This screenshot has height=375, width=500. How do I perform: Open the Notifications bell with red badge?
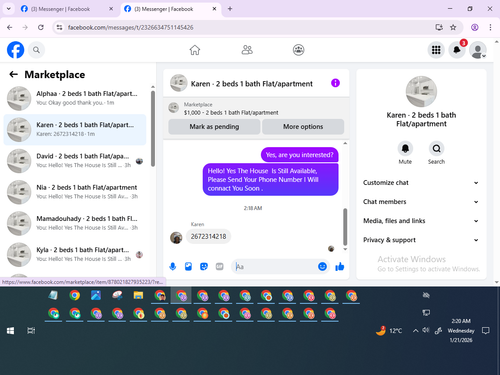click(x=457, y=50)
